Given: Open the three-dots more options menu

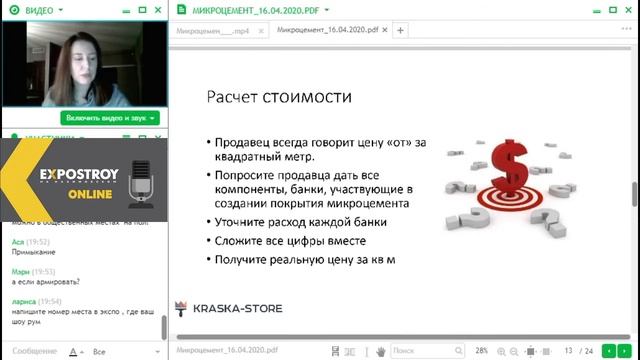Looking at the screenshot, I should [x=627, y=29].
